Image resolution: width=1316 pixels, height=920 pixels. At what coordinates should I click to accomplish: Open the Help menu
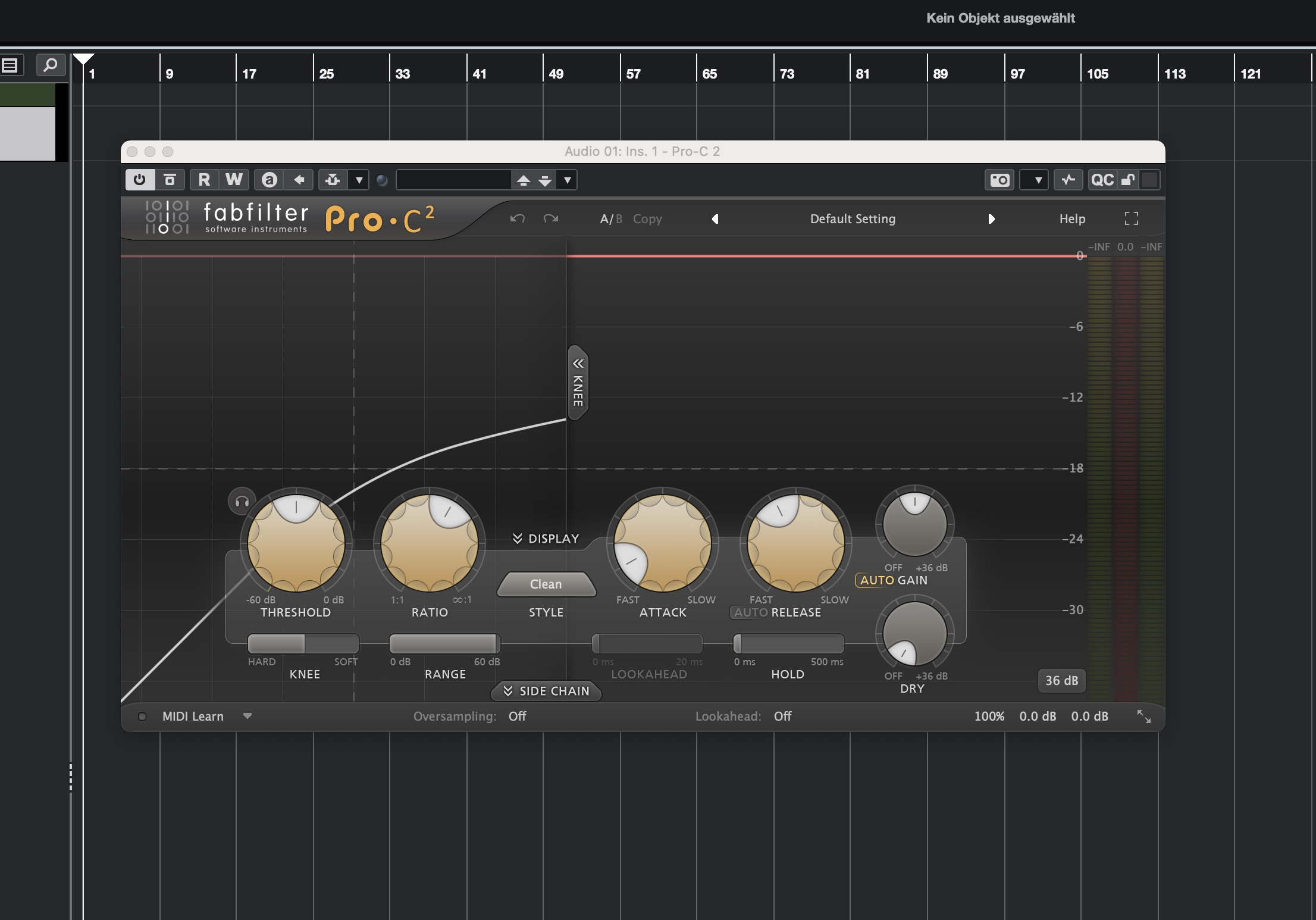point(1072,219)
